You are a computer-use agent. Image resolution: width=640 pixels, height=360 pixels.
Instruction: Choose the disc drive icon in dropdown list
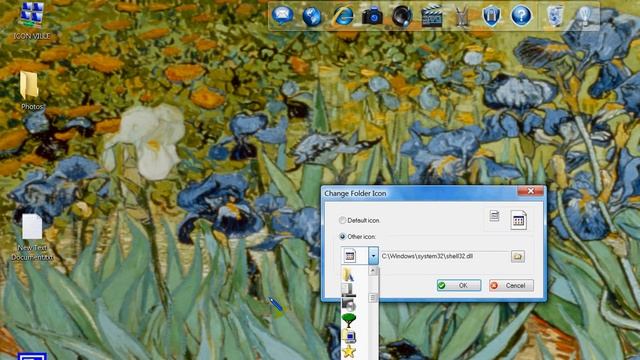click(x=348, y=304)
